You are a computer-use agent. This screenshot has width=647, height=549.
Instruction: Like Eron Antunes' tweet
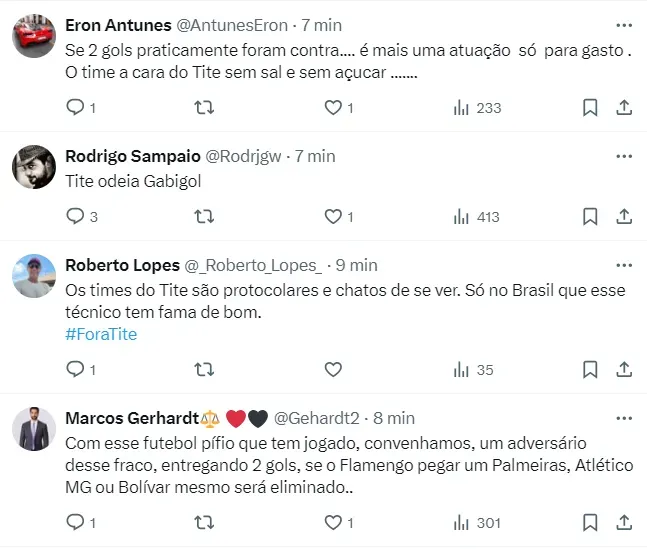[x=334, y=108]
